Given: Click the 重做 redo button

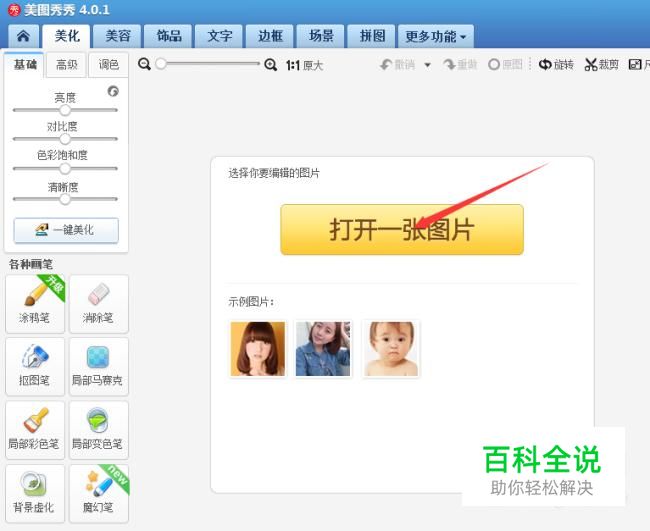Looking at the screenshot, I should [x=460, y=65].
